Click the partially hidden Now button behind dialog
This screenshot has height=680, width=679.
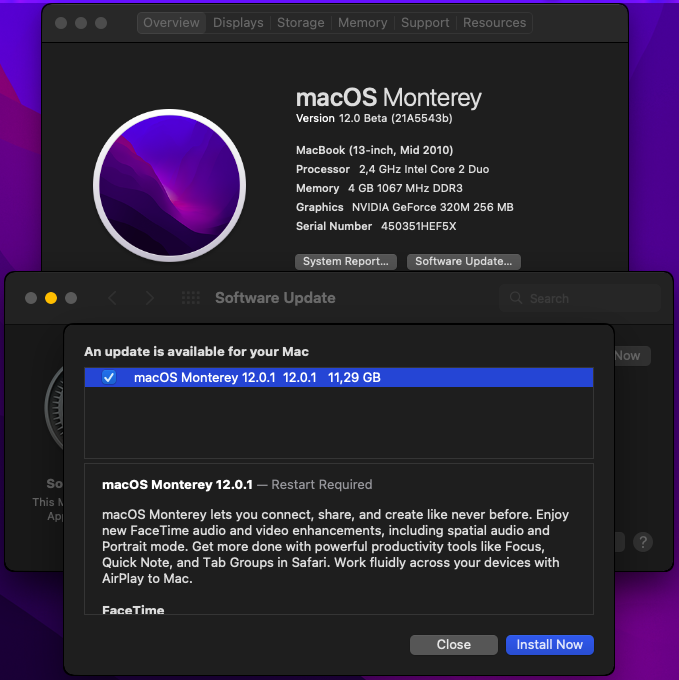tap(632, 356)
